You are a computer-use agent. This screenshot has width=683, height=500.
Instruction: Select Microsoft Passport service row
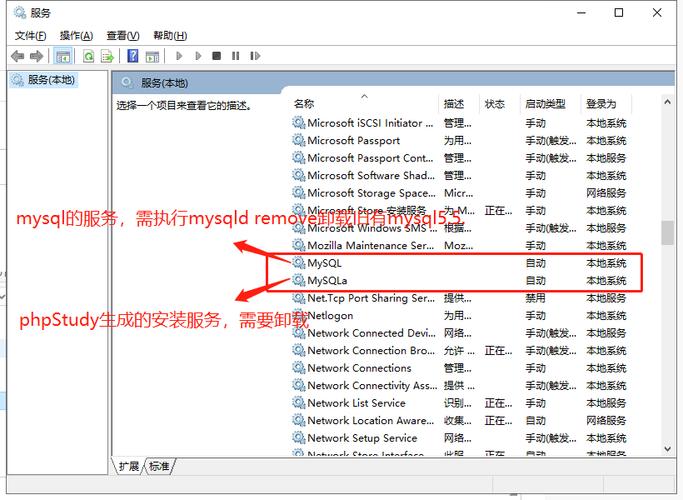tap(461, 140)
